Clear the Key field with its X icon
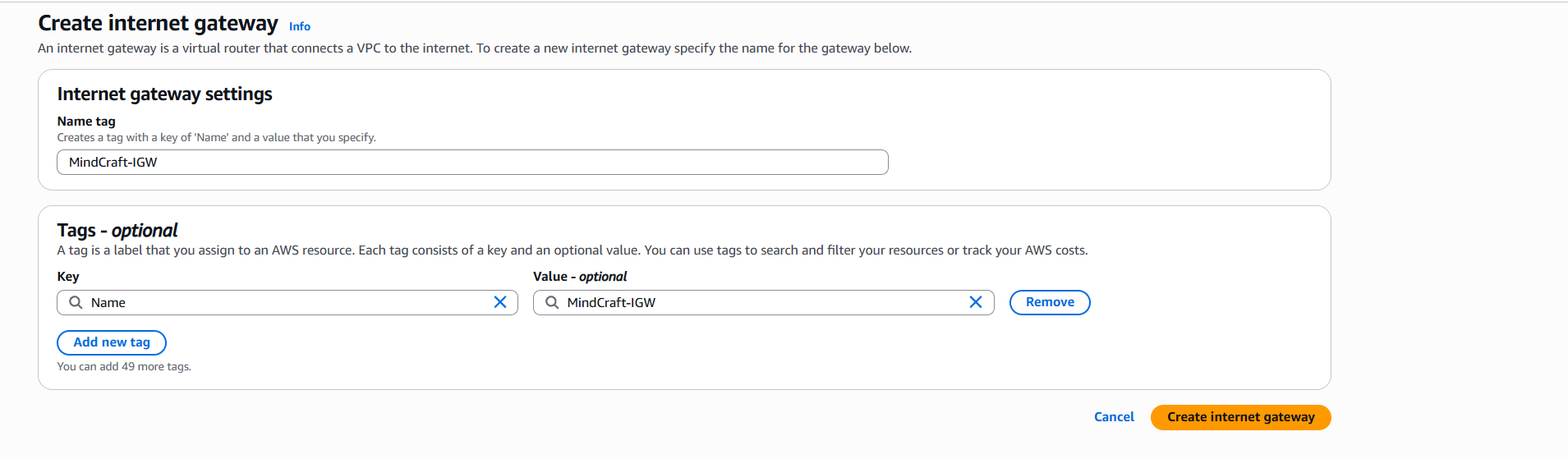Screen dimensions: 1568x459 [500, 302]
